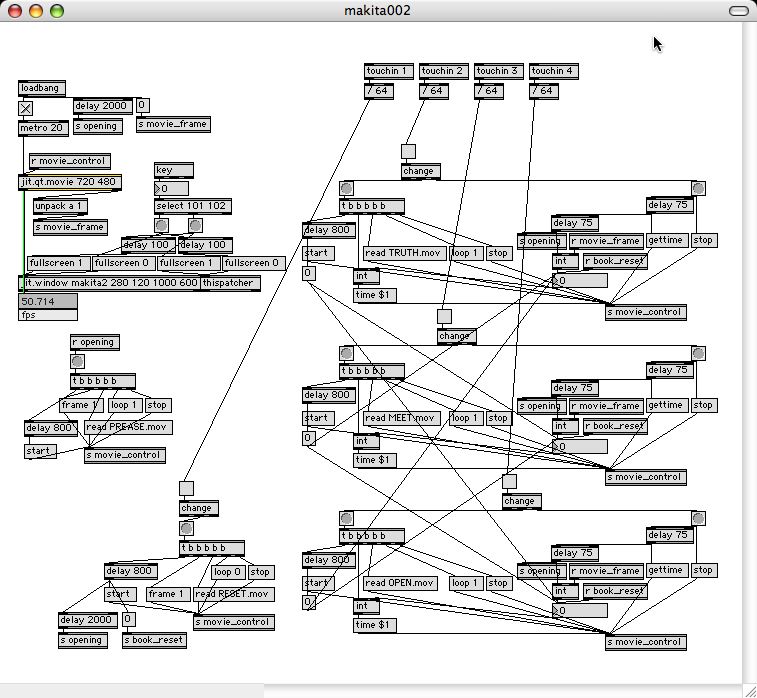Click the number box below key object
The height and width of the screenshot is (698, 757).
(x=171, y=189)
